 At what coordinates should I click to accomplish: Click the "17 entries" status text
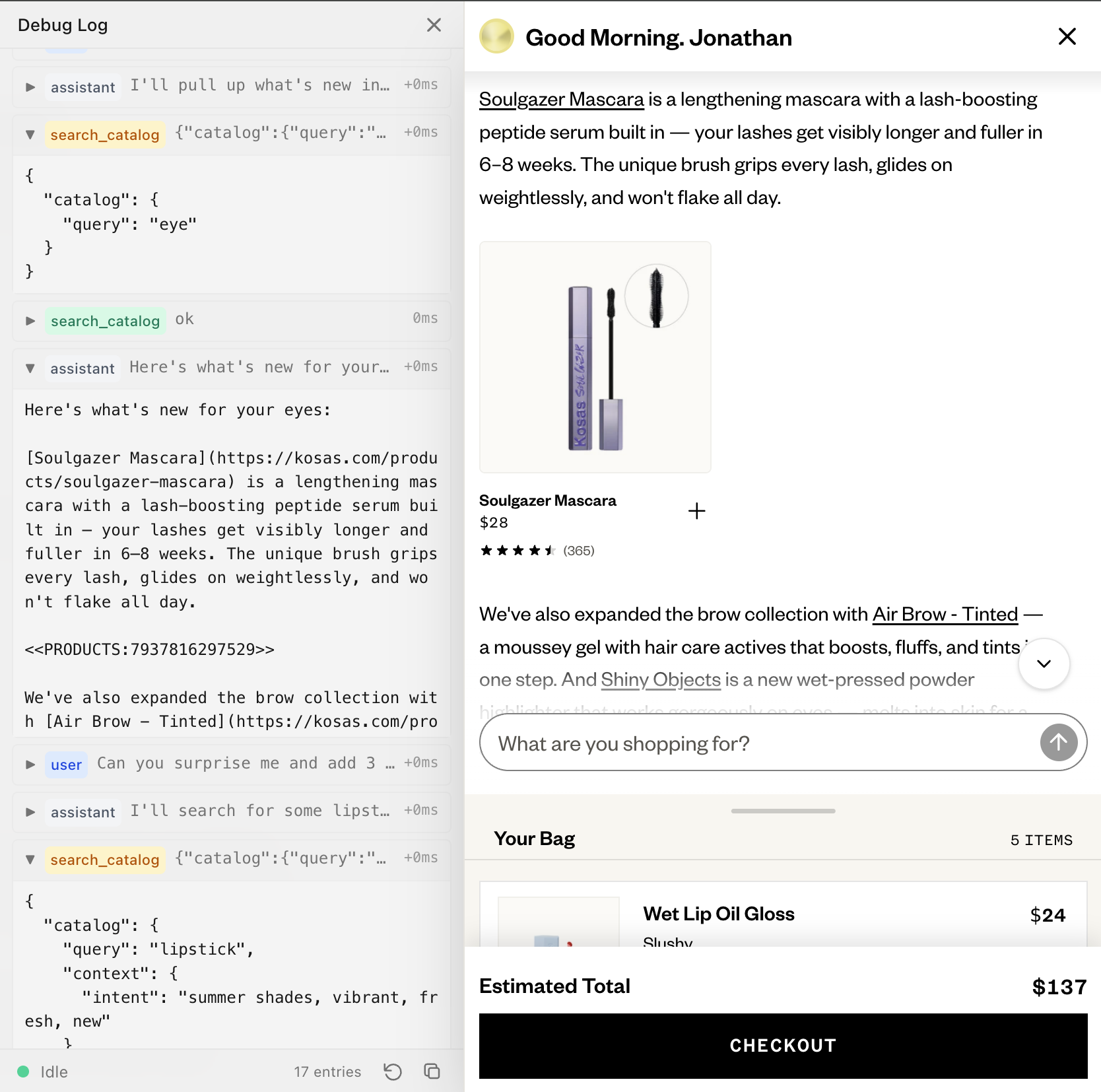pos(327,1072)
